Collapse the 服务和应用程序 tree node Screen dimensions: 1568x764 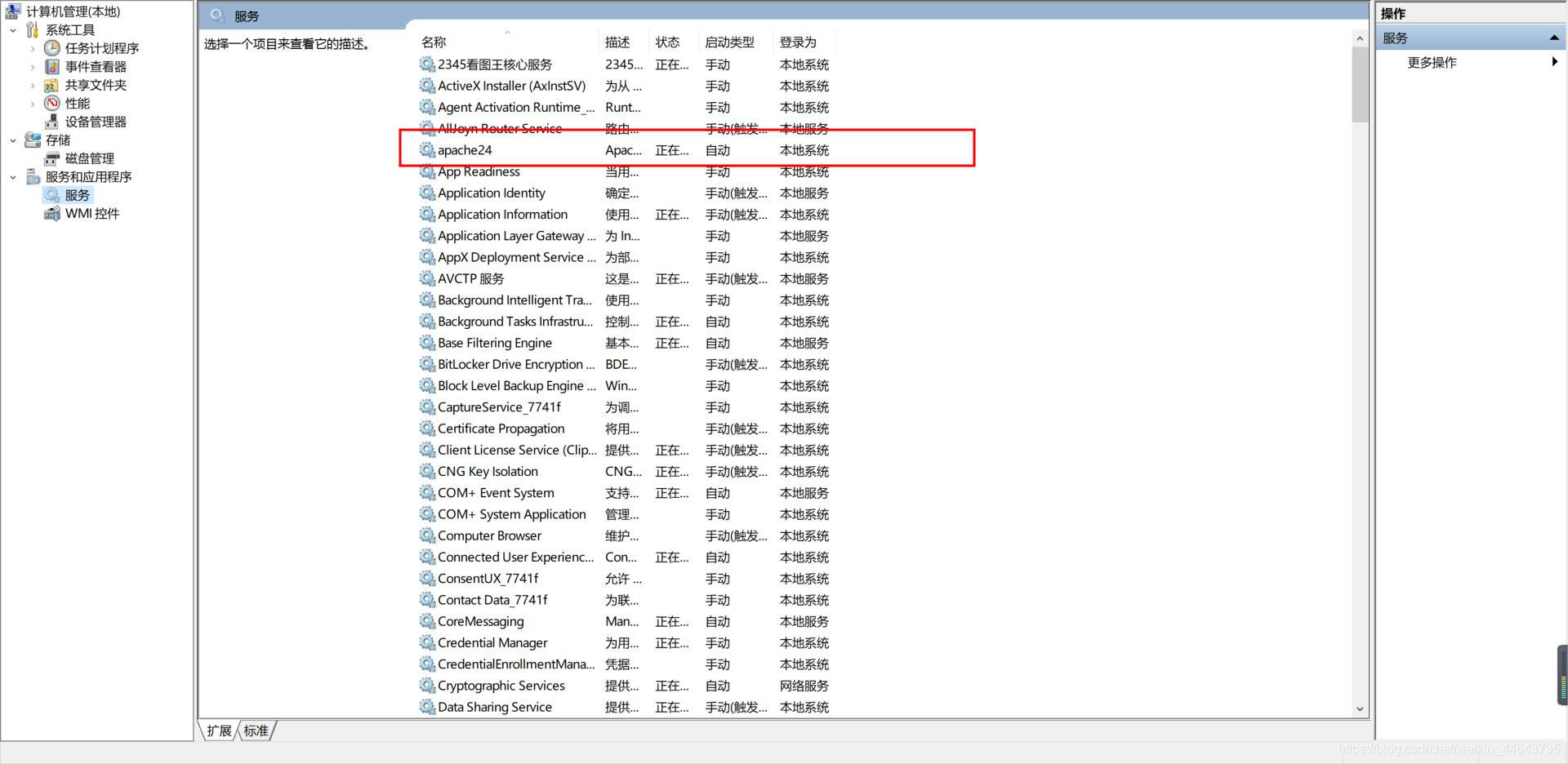click(13, 177)
